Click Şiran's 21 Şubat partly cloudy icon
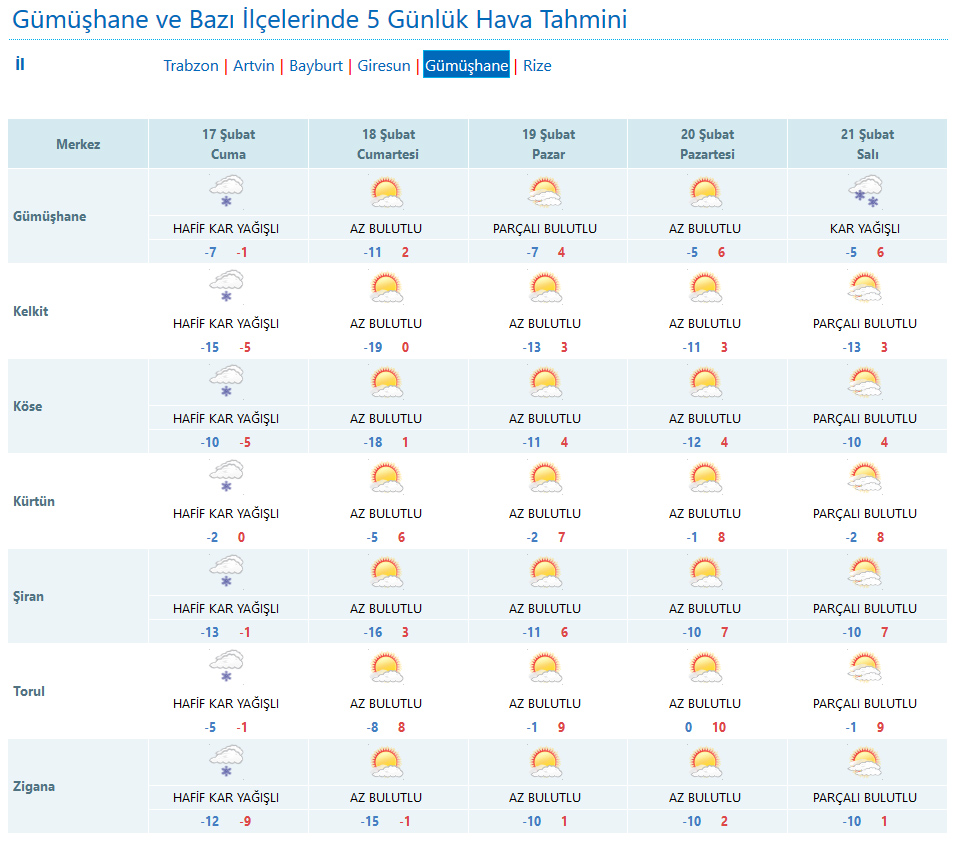 tap(866, 572)
